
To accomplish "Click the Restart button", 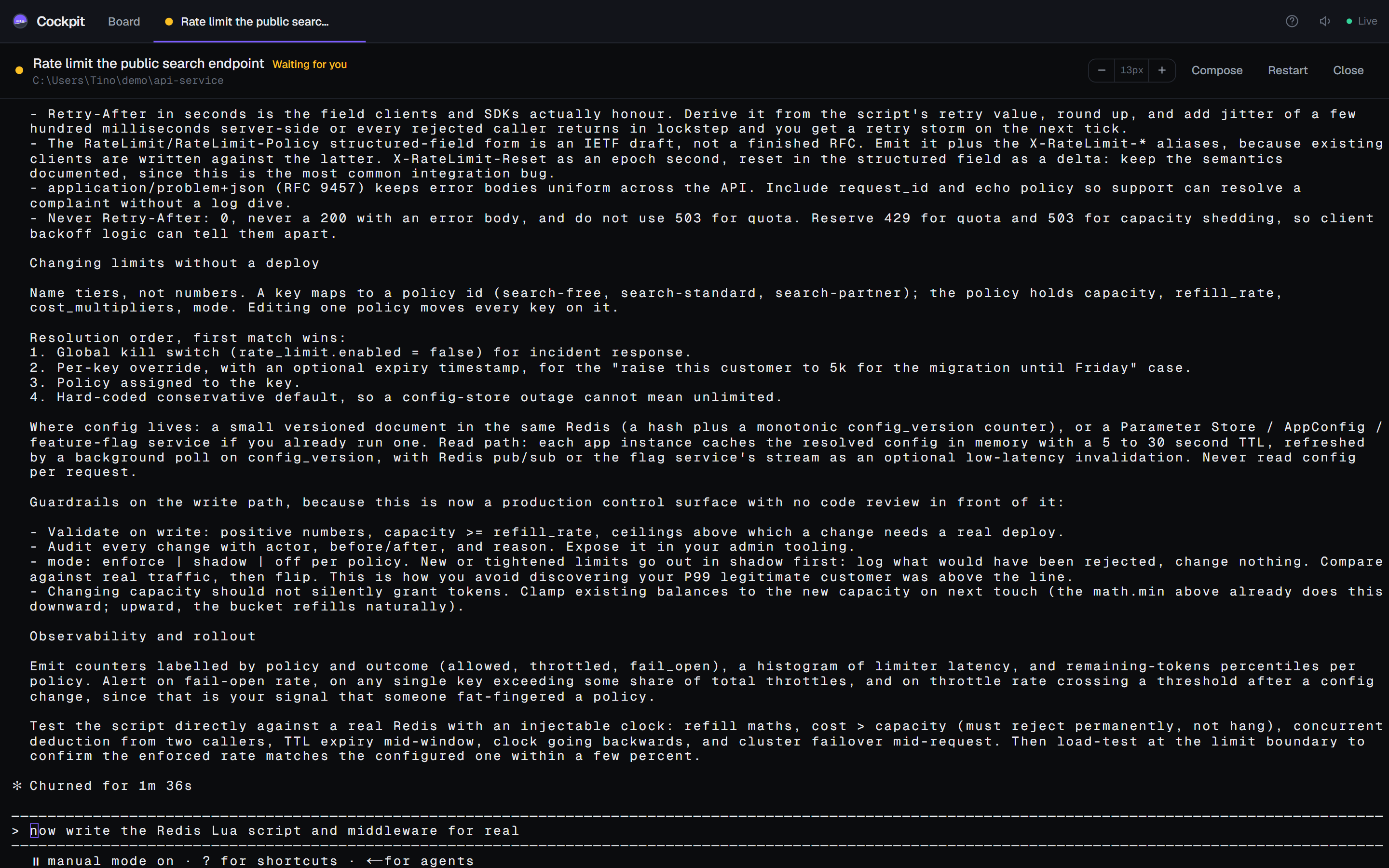I will [x=1287, y=70].
